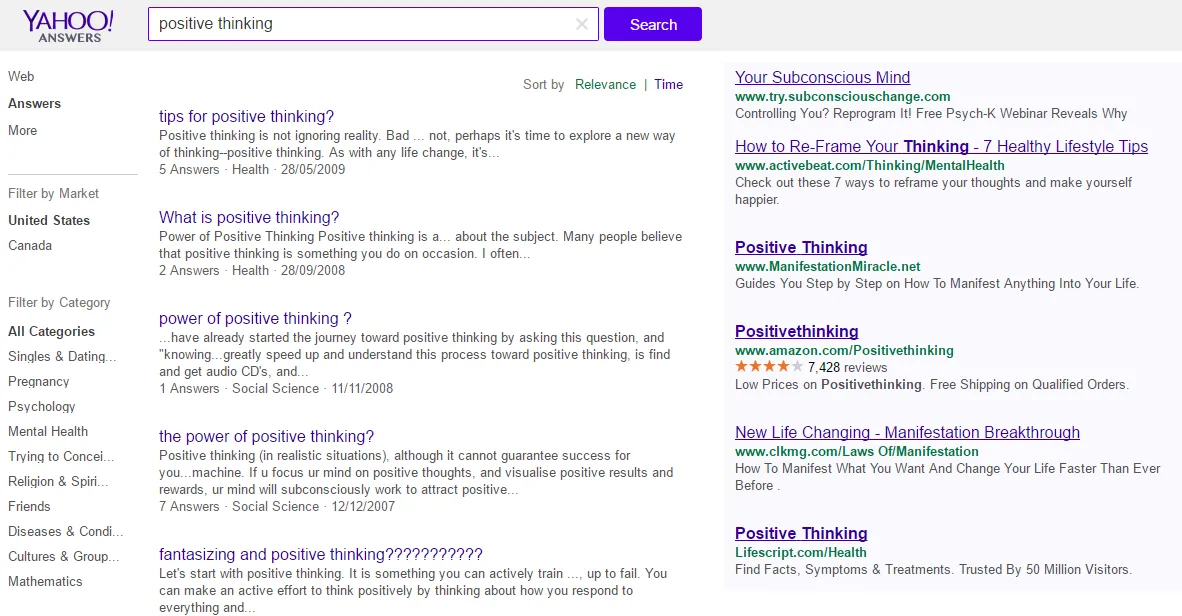
Task: Sort results by Time
Action: [x=669, y=84]
